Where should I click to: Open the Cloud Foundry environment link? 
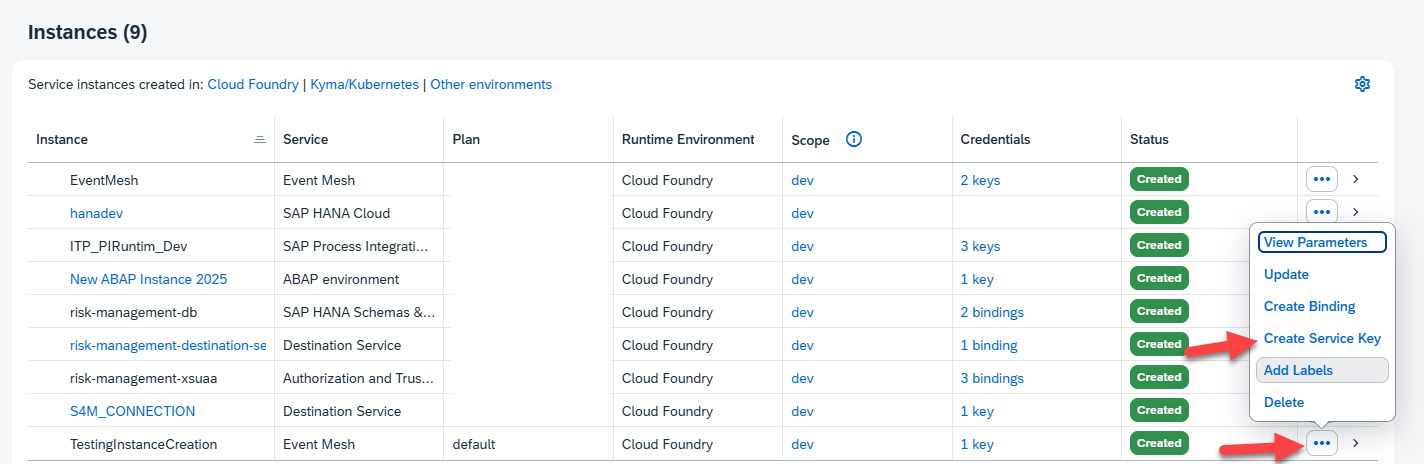(x=253, y=85)
